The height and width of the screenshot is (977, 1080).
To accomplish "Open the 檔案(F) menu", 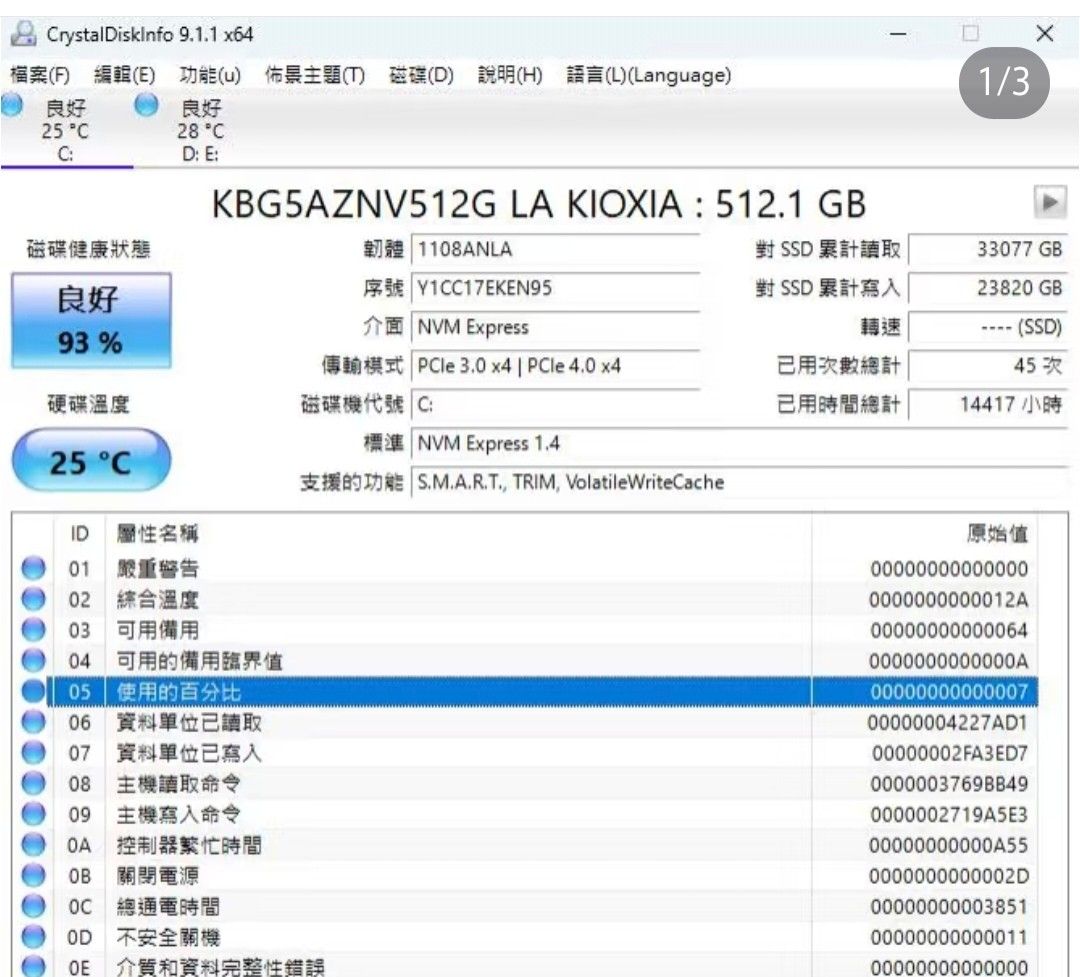I will pos(40,75).
